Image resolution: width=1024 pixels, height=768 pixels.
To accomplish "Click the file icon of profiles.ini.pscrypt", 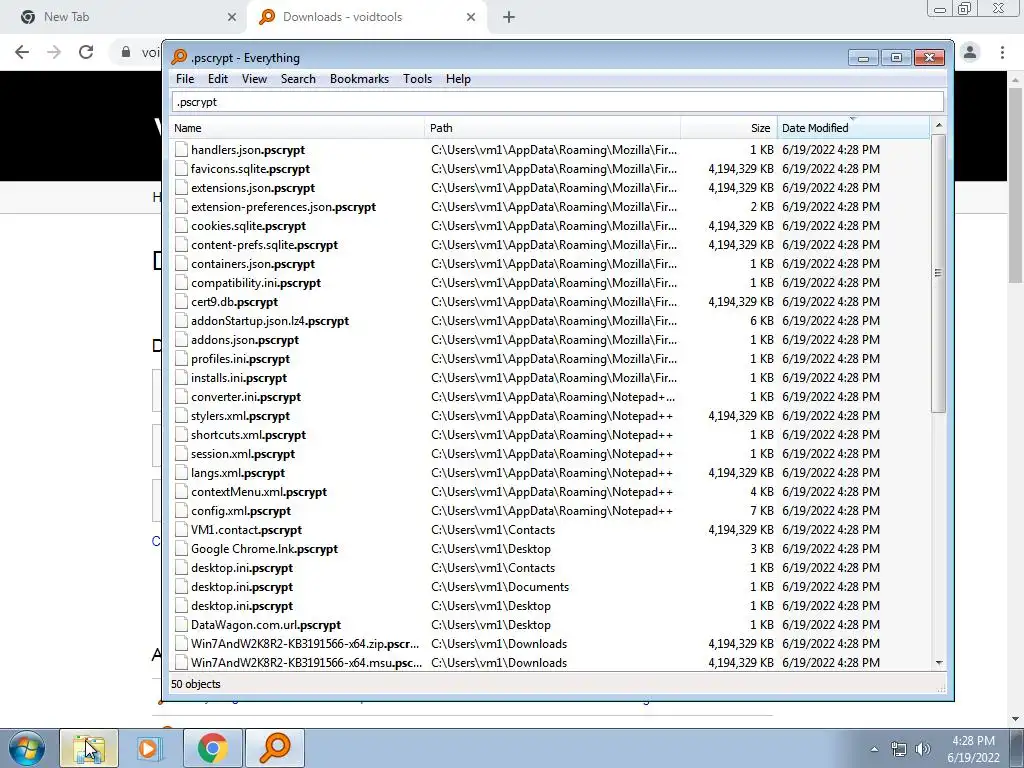I will pos(181,359).
